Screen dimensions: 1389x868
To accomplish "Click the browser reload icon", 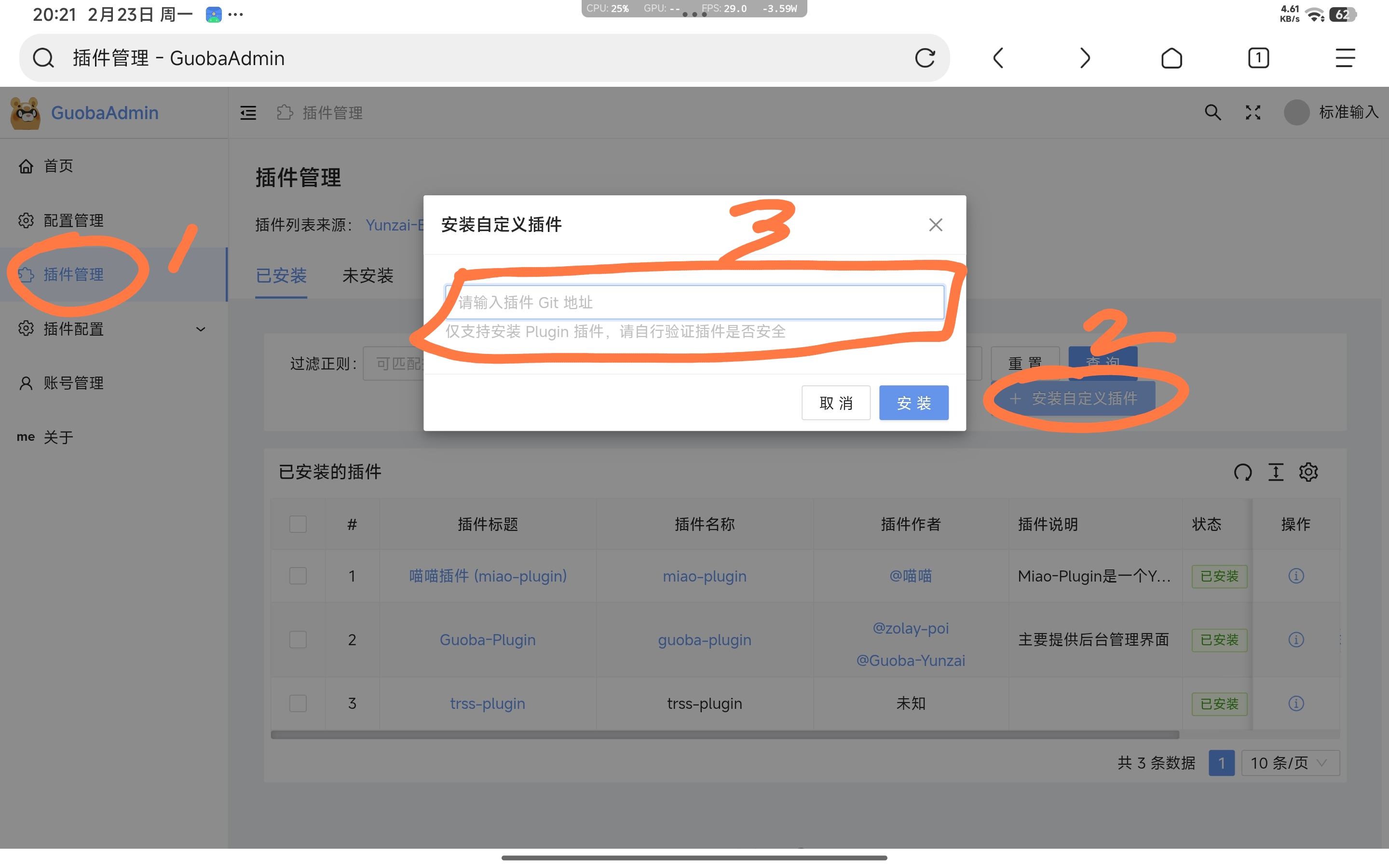I will 924,58.
